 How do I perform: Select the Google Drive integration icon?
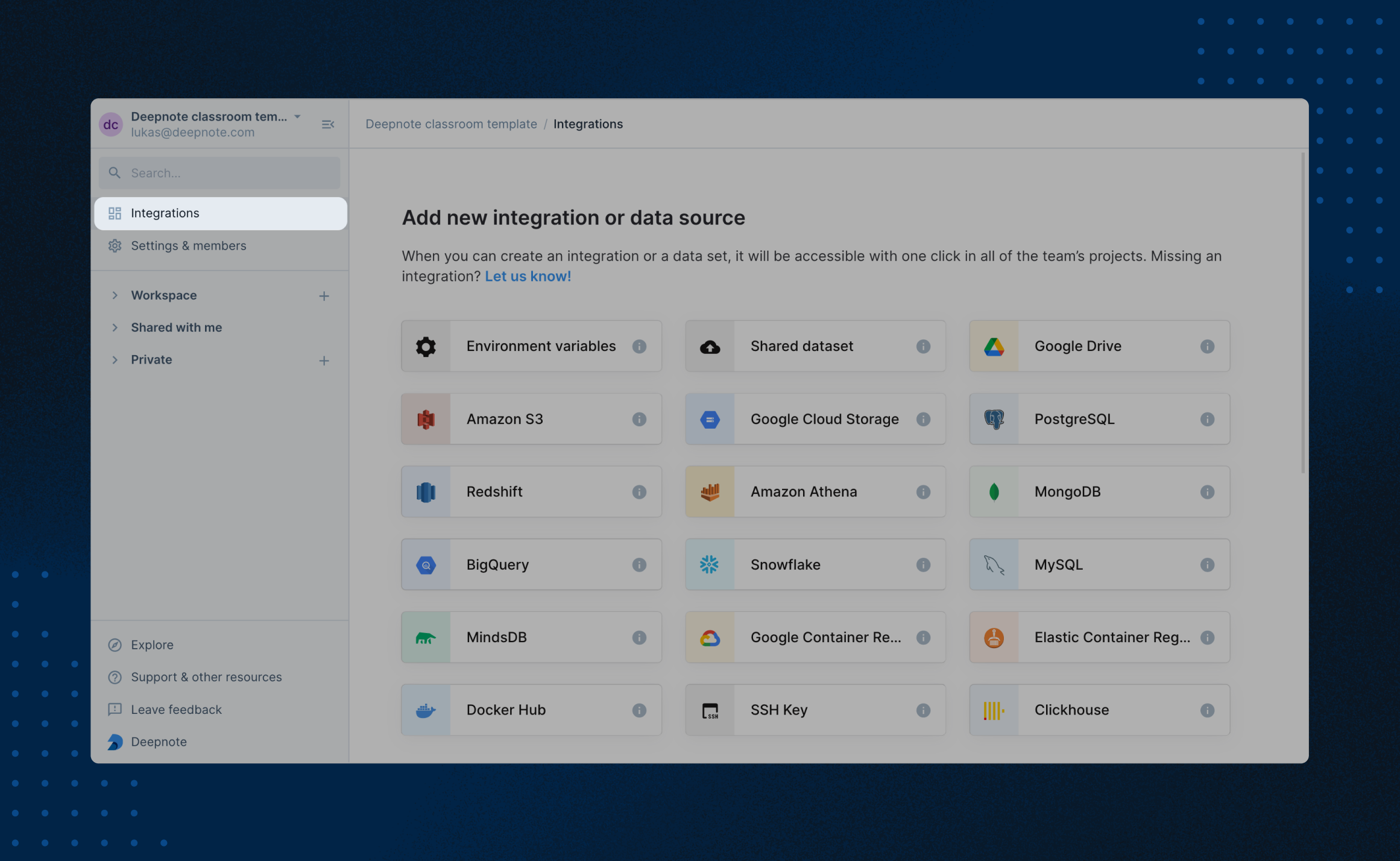[x=994, y=345]
